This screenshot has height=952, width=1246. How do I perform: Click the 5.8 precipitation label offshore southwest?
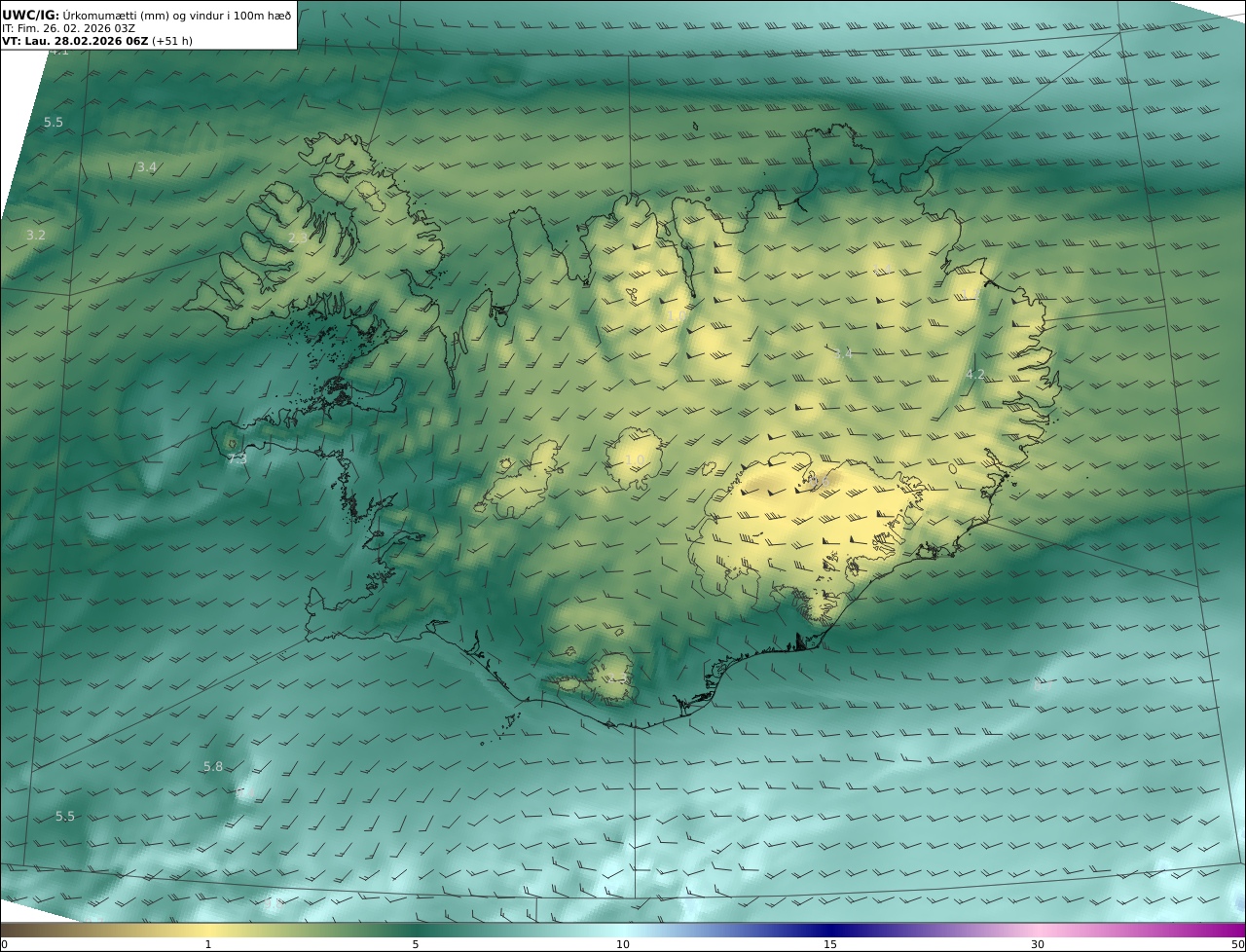tap(212, 767)
